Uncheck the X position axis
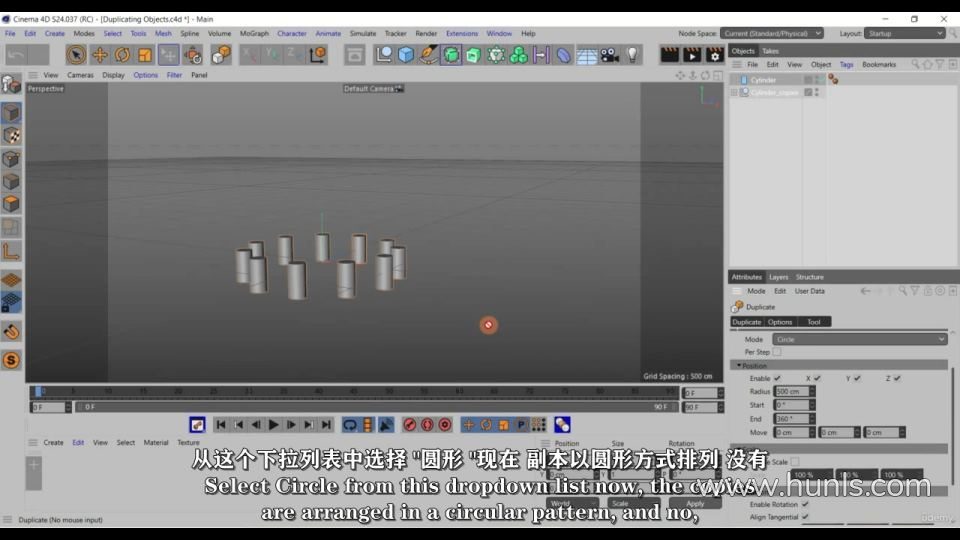The height and width of the screenshot is (540, 960). [x=817, y=378]
